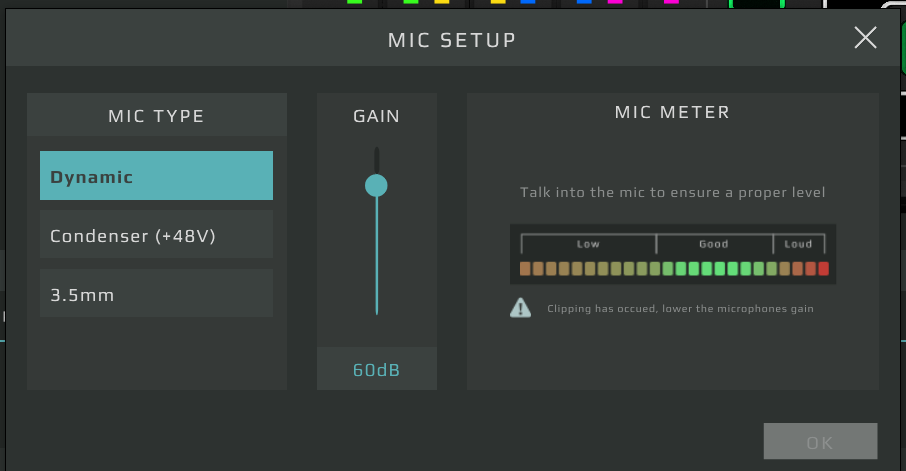Click the clipping has occurred warning text

point(680,309)
